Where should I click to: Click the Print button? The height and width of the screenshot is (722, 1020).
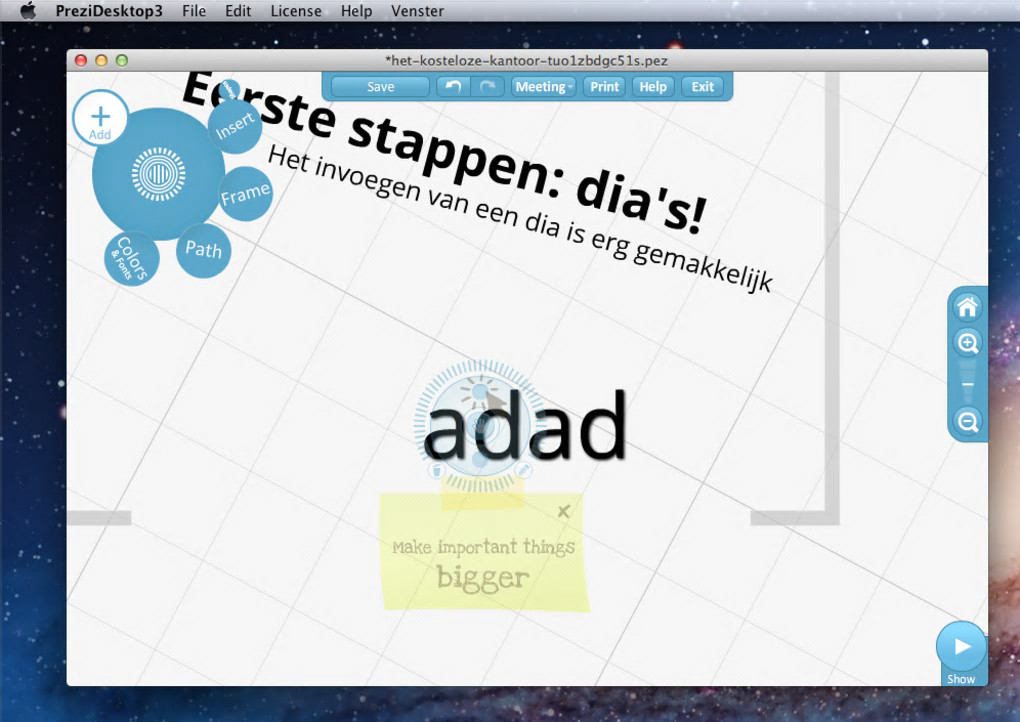pyautogui.click(x=604, y=87)
